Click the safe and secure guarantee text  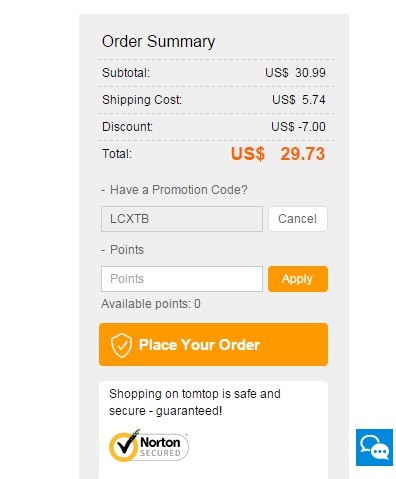coord(195,402)
